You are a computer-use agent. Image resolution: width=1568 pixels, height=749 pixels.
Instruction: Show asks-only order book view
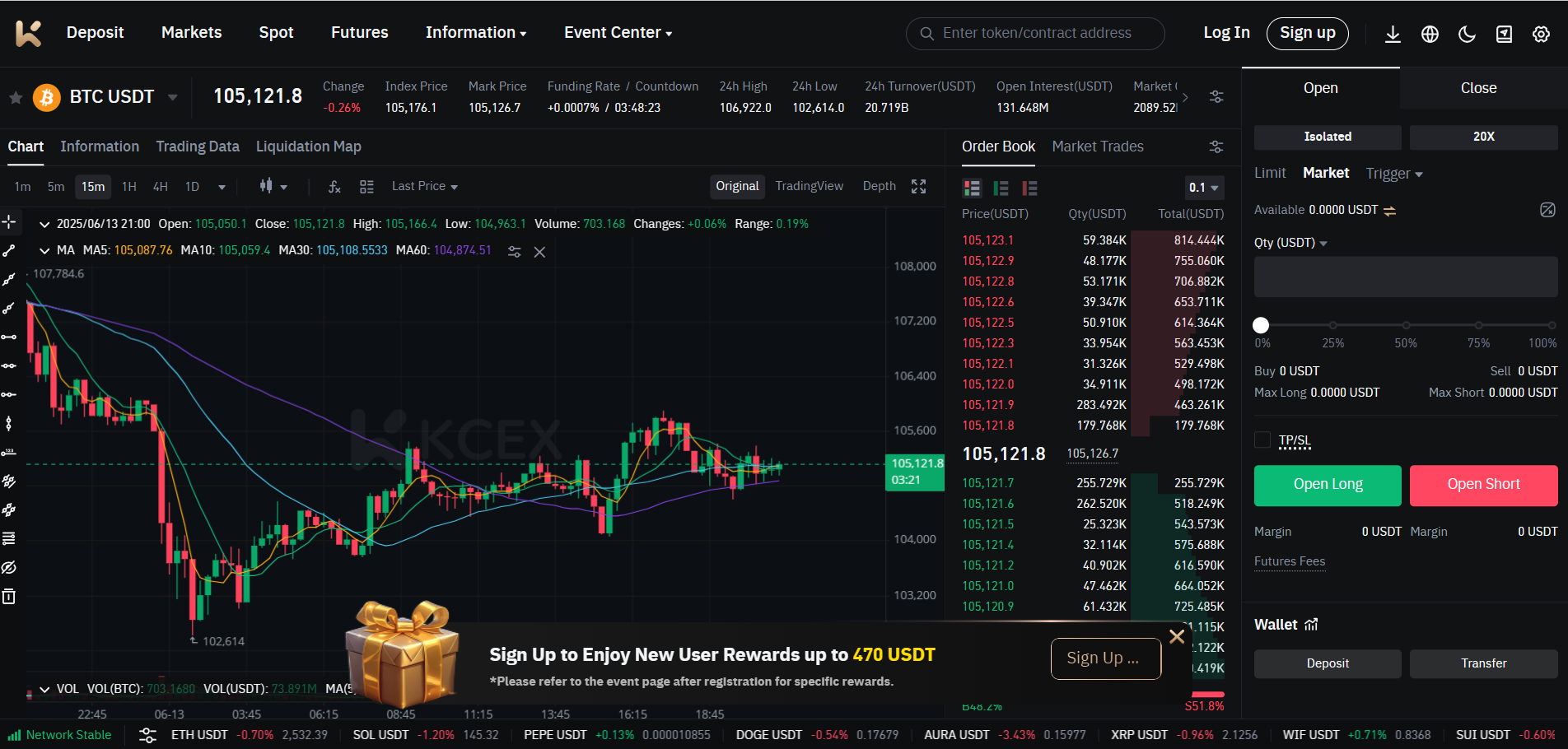click(x=1029, y=188)
